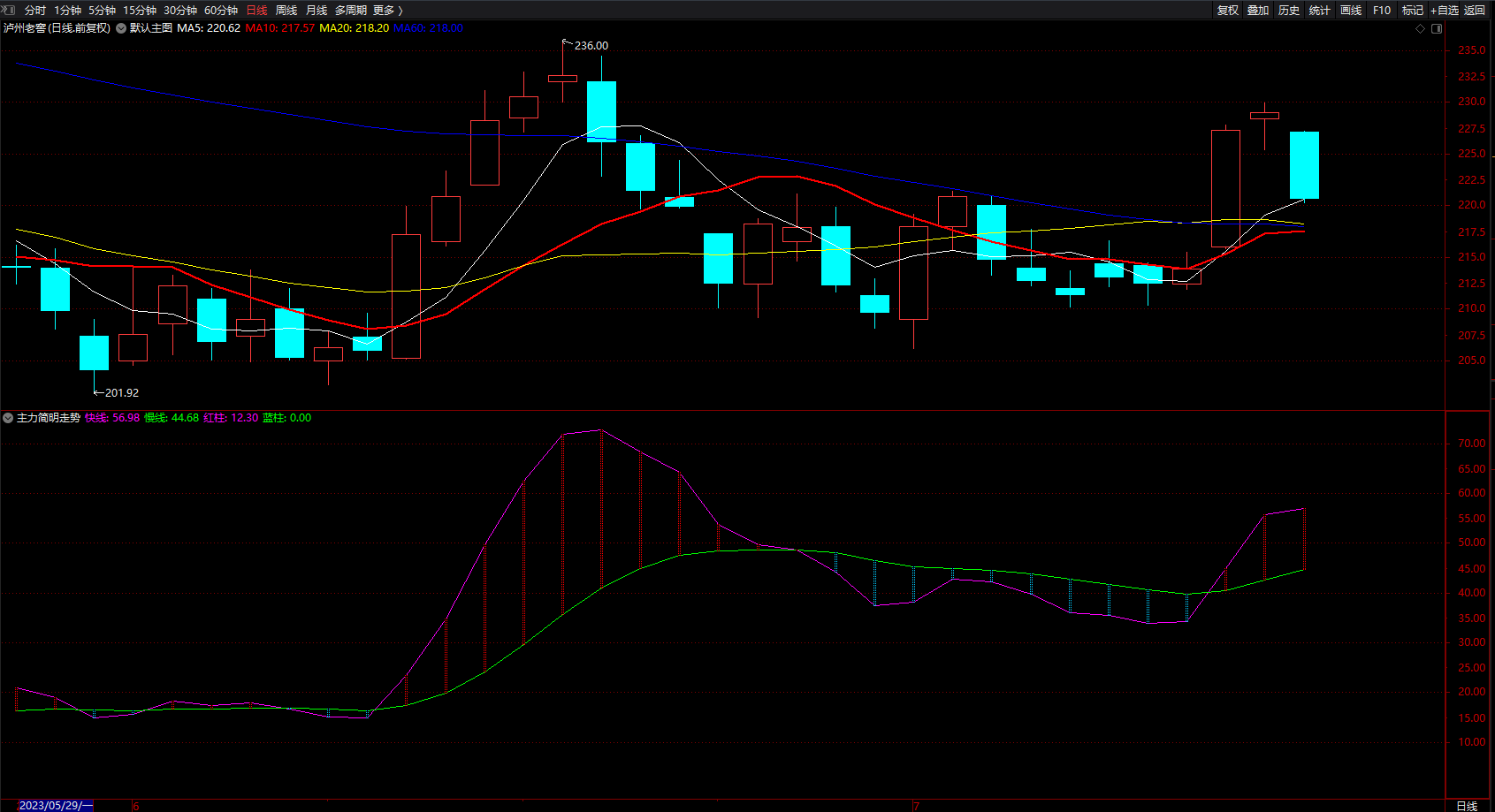Click the 慢线: 44.68 readout
The width and height of the screenshot is (1495, 812).
(172, 418)
